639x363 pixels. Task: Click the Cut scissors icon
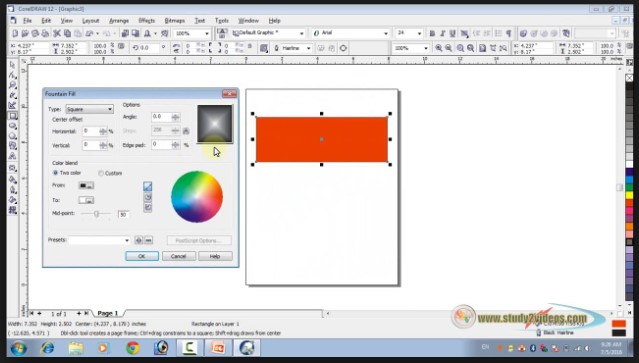click(x=57, y=33)
